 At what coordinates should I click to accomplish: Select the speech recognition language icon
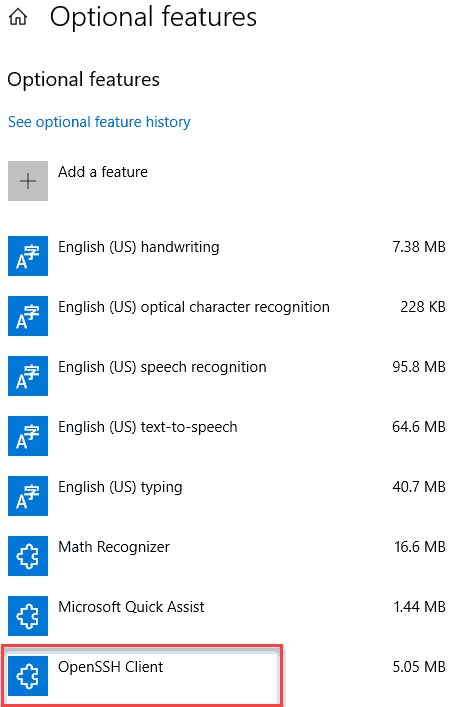[x=28, y=376]
